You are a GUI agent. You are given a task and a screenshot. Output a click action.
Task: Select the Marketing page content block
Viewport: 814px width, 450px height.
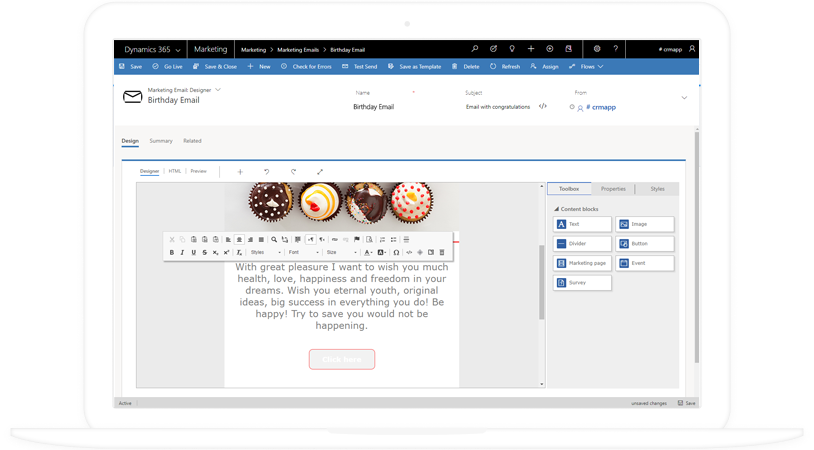coord(582,263)
